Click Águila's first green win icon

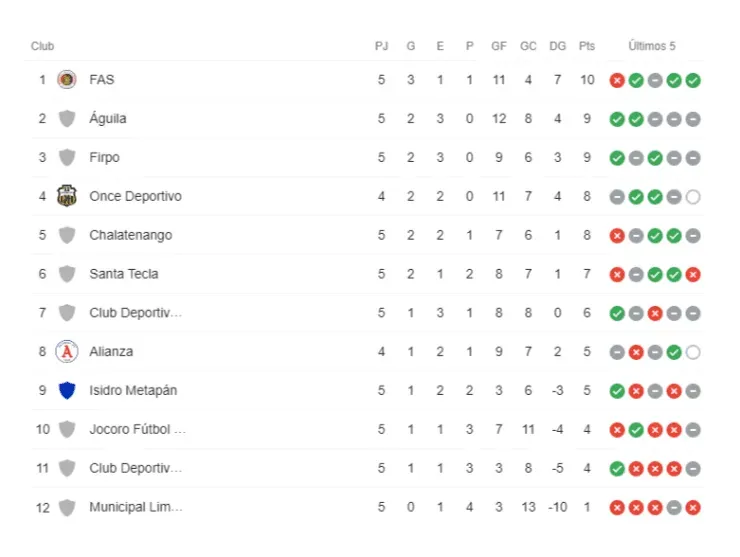click(617, 119)
